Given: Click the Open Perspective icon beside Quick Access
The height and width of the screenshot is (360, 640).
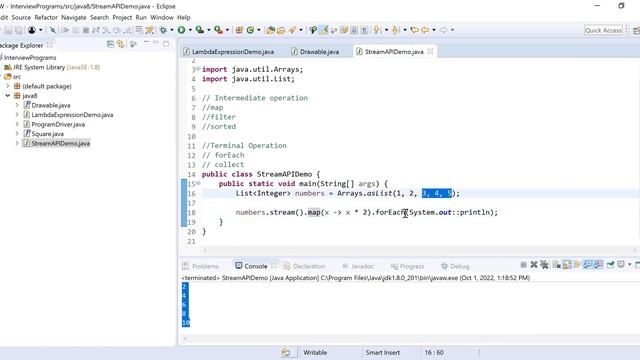Looking at the screenshot, I should (x=636, y=30).
